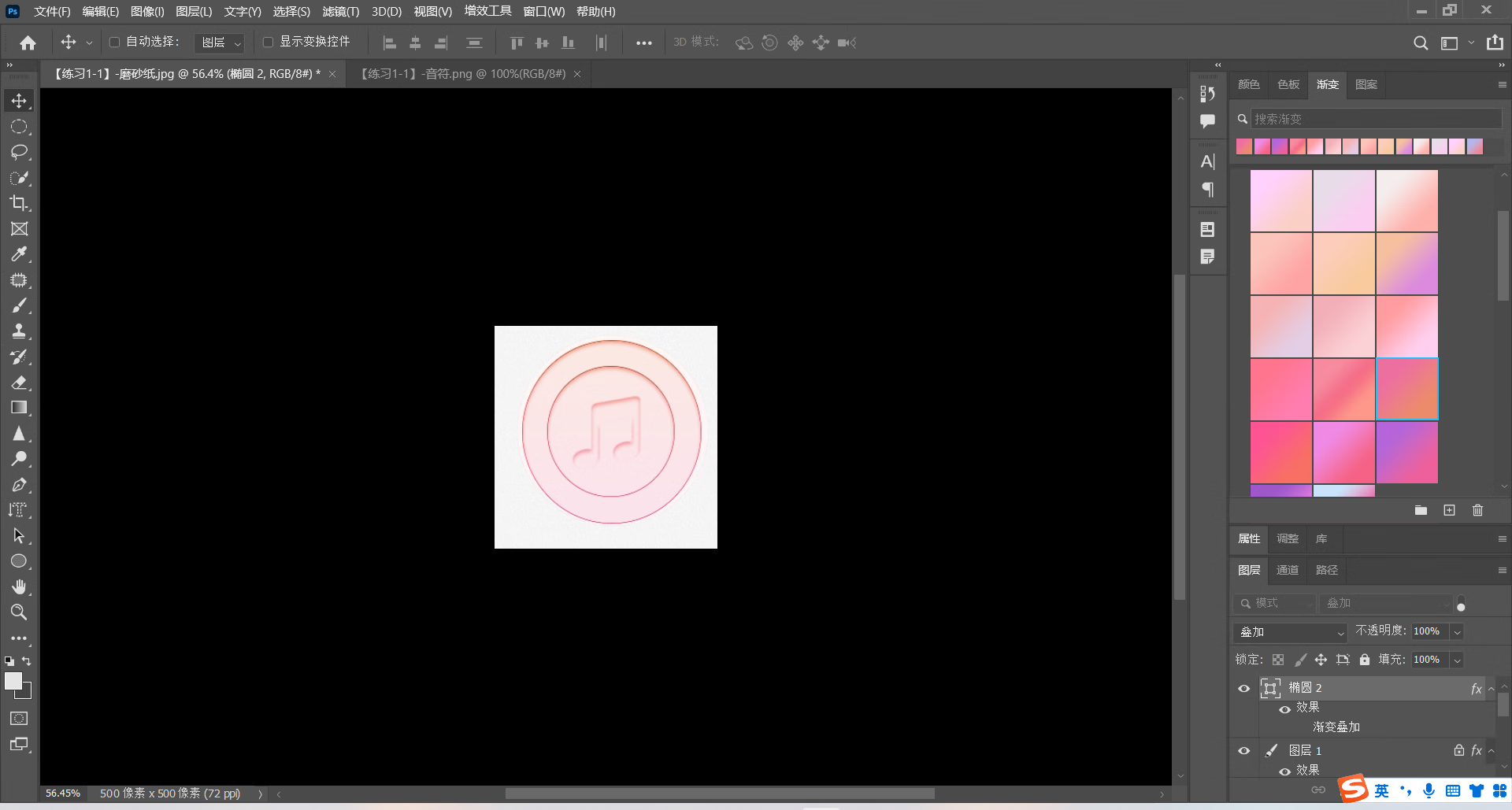The width and height of the screenshot is (1512, 810).
Task: Open the 叠加 blend mode dropdown
Action: click(x=1290, y=632)
